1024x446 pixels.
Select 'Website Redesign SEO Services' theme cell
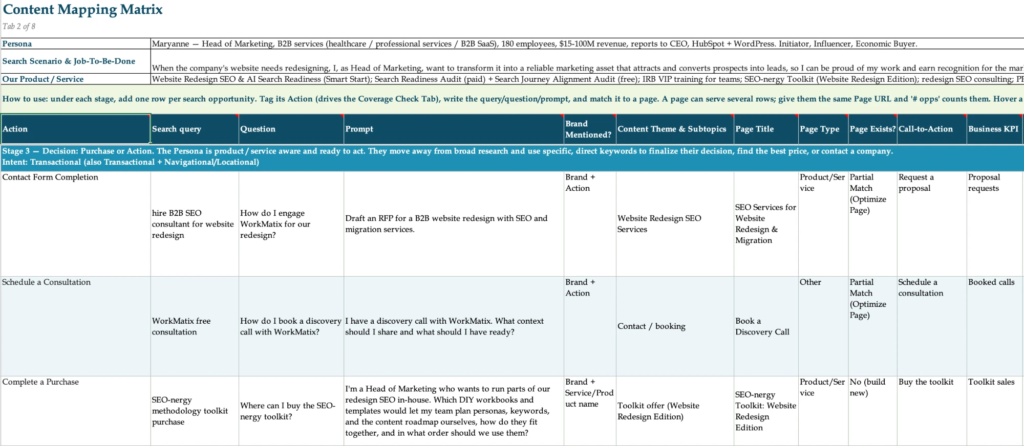point(675,223)
